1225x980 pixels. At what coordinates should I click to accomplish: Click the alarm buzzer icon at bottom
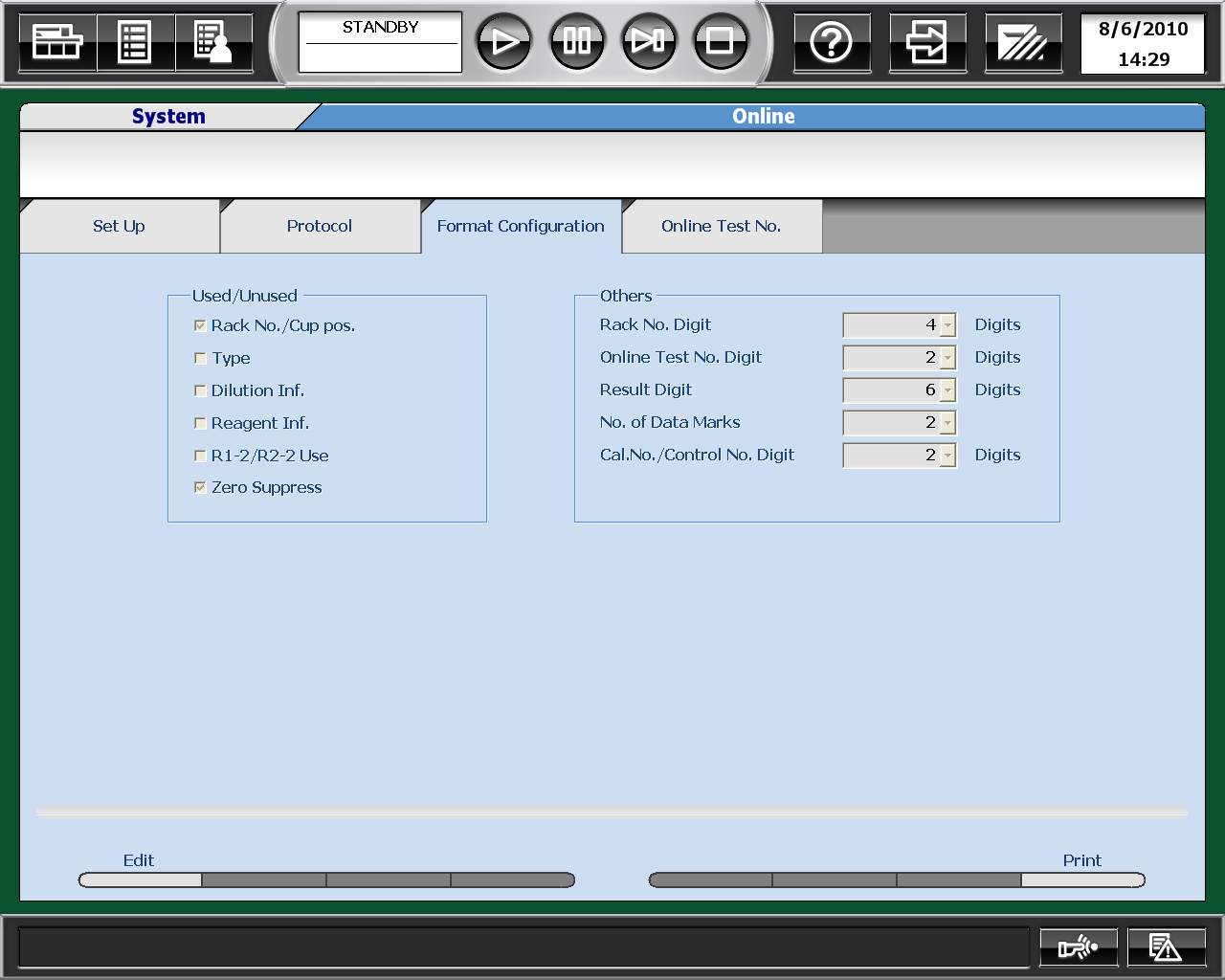point(1078,947)
